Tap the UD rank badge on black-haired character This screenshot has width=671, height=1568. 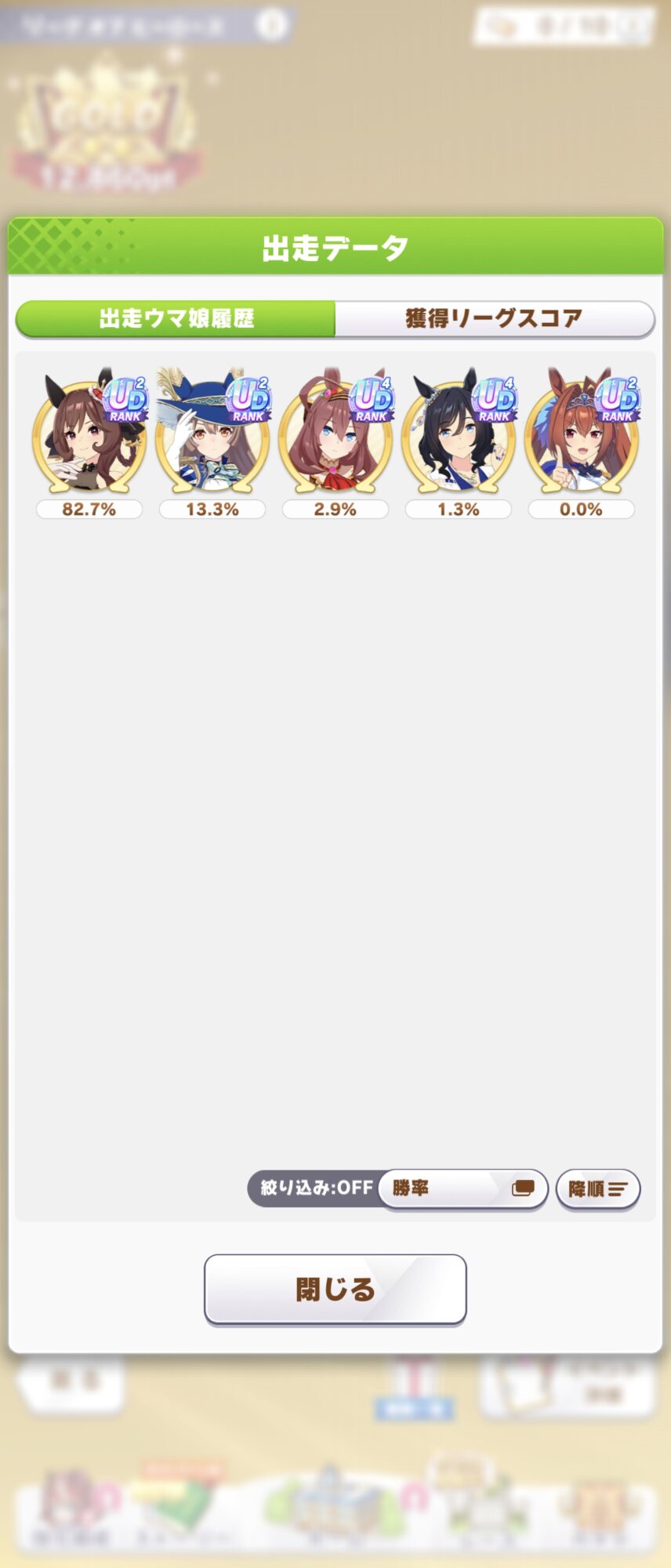495,400
